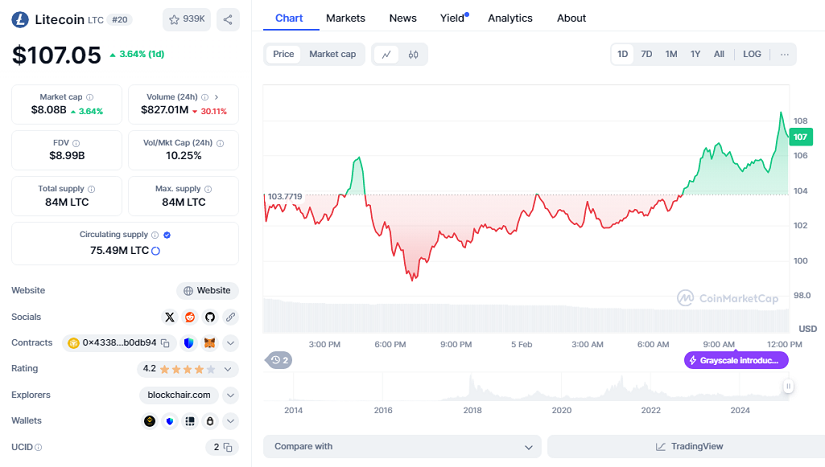Share Litecoin via the share icon
Viewport: 825px width, 467px height.
pyautogui.click(x=227, y=19)
